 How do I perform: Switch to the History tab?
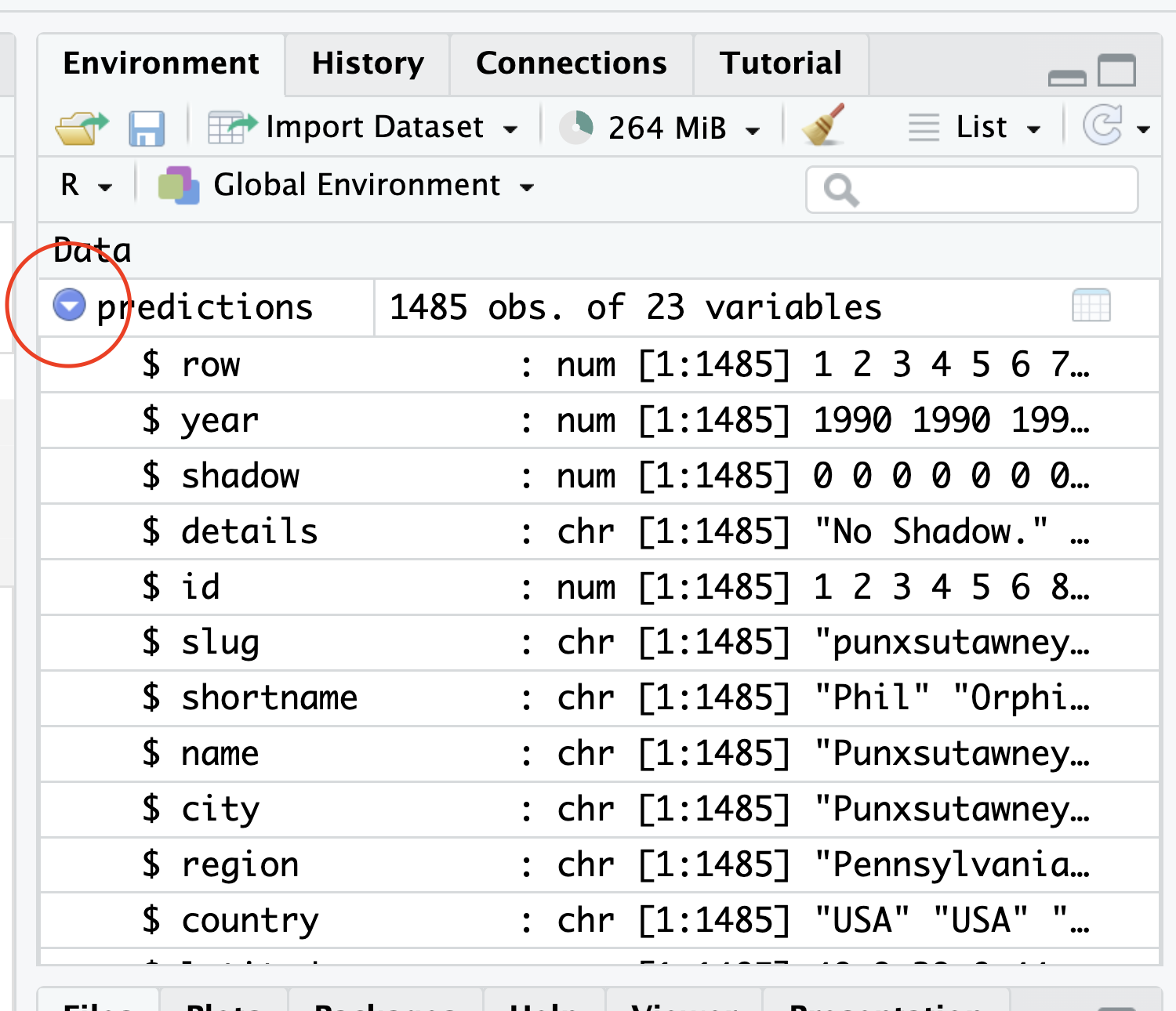[x=368, y=63]
